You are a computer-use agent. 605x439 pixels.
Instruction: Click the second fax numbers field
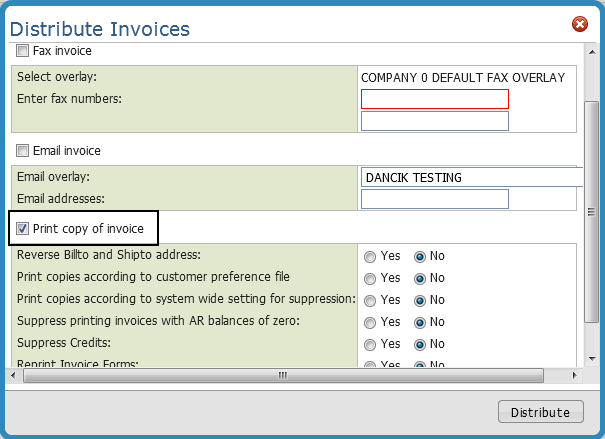pyautogui.click(x=435, y=121)
